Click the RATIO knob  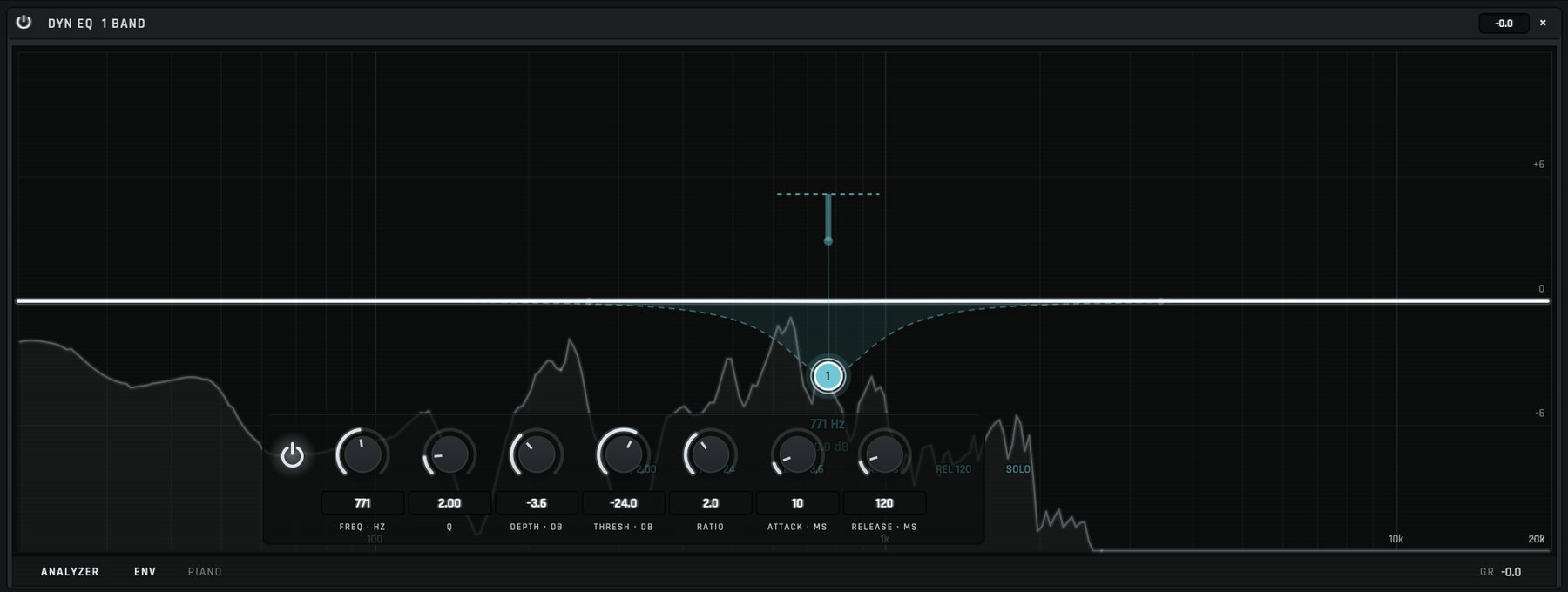[711, 454]
